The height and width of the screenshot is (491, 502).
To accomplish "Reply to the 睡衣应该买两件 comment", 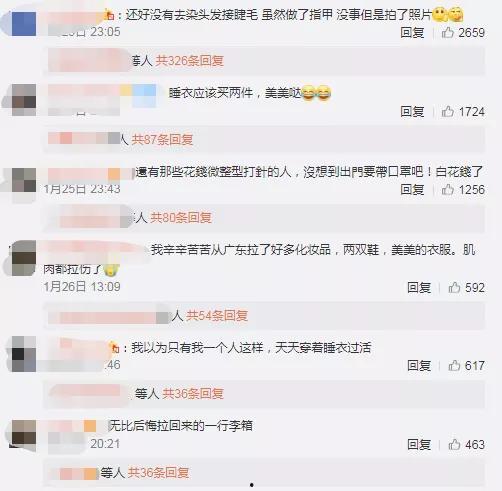I will 412,111.
